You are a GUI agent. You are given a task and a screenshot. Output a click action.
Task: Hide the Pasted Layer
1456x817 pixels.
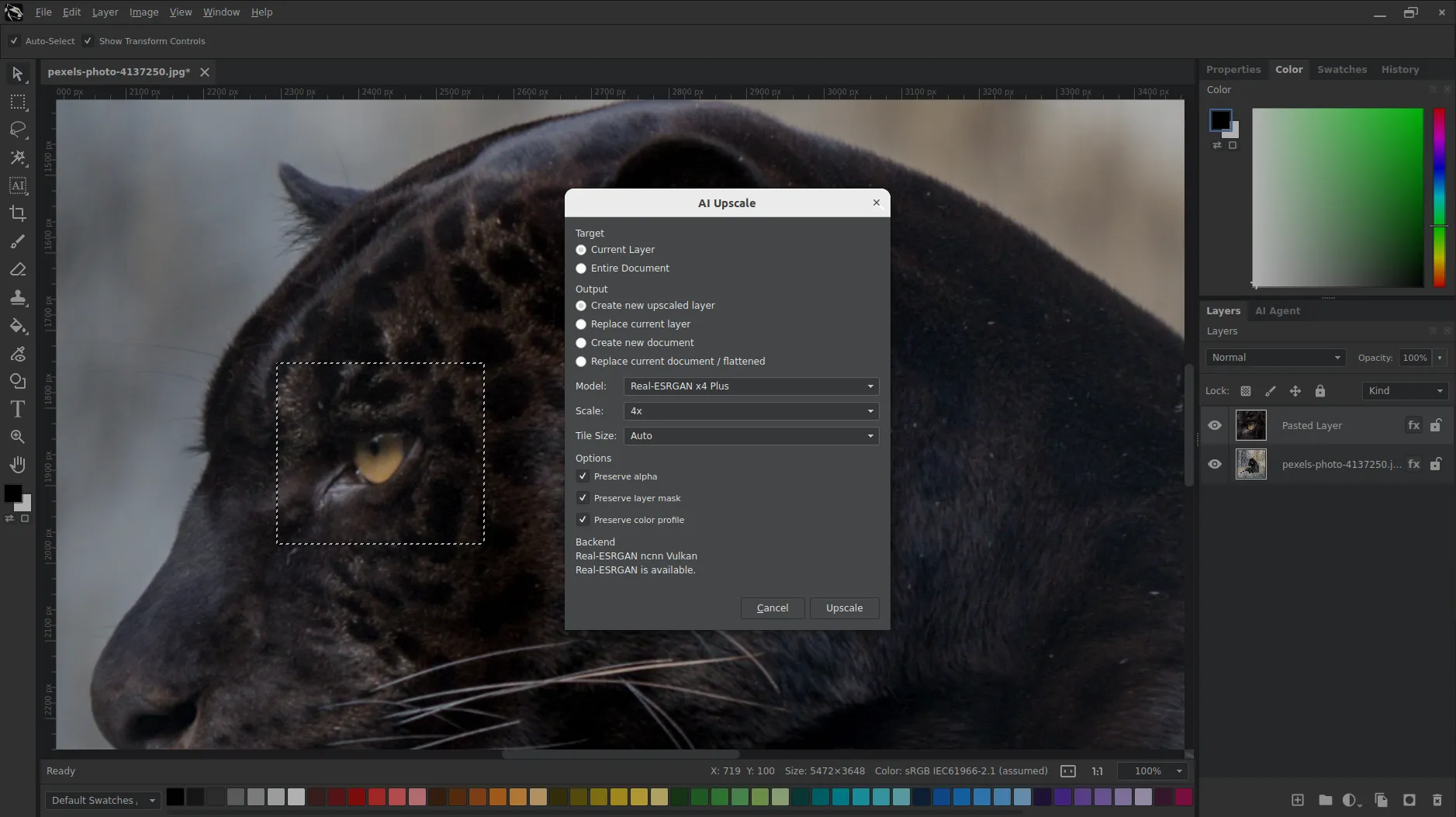click(1215, 425)
